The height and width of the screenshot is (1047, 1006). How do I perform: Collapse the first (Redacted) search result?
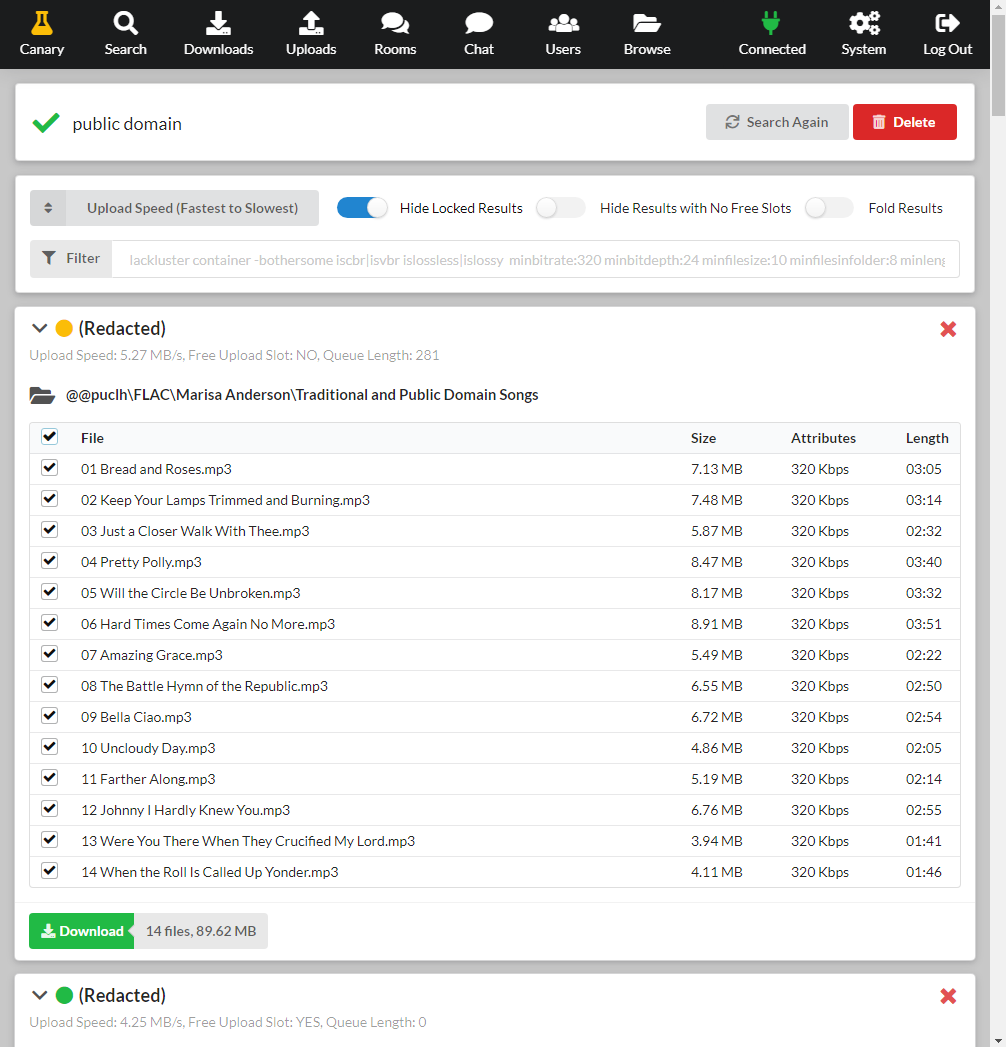click(39, 327)
